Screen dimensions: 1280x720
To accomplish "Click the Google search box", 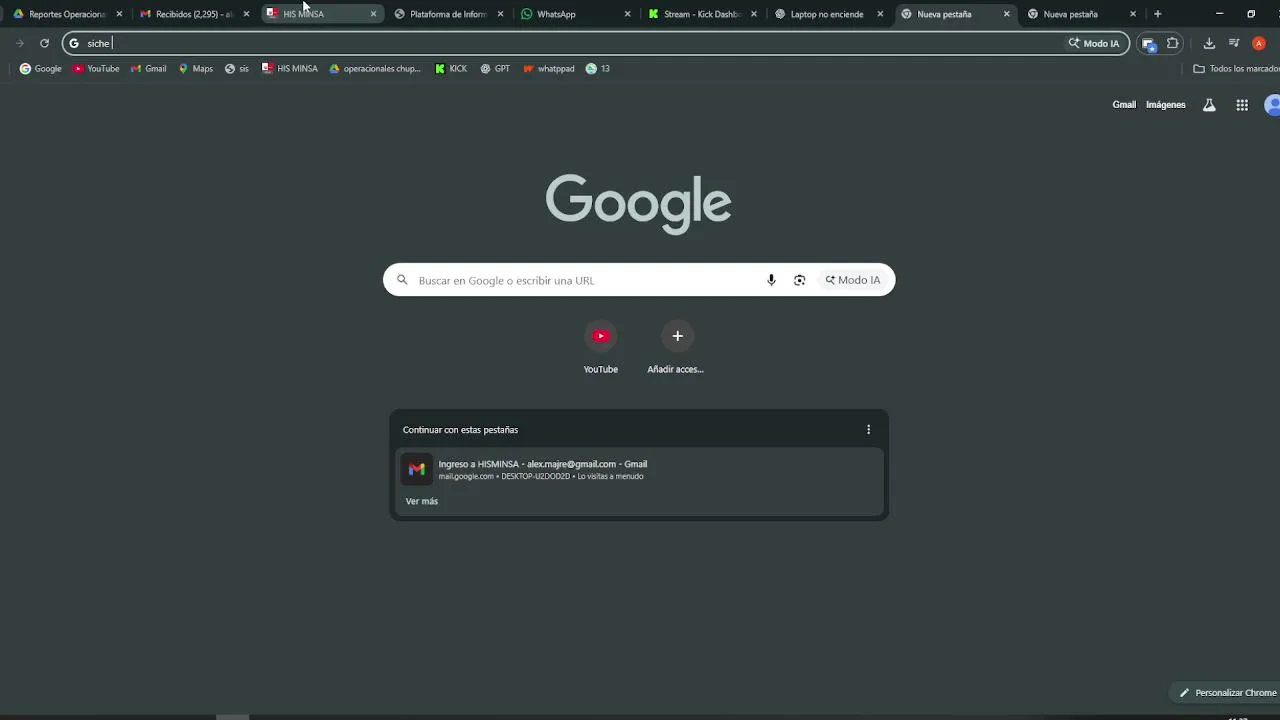I will click(639, 280).
